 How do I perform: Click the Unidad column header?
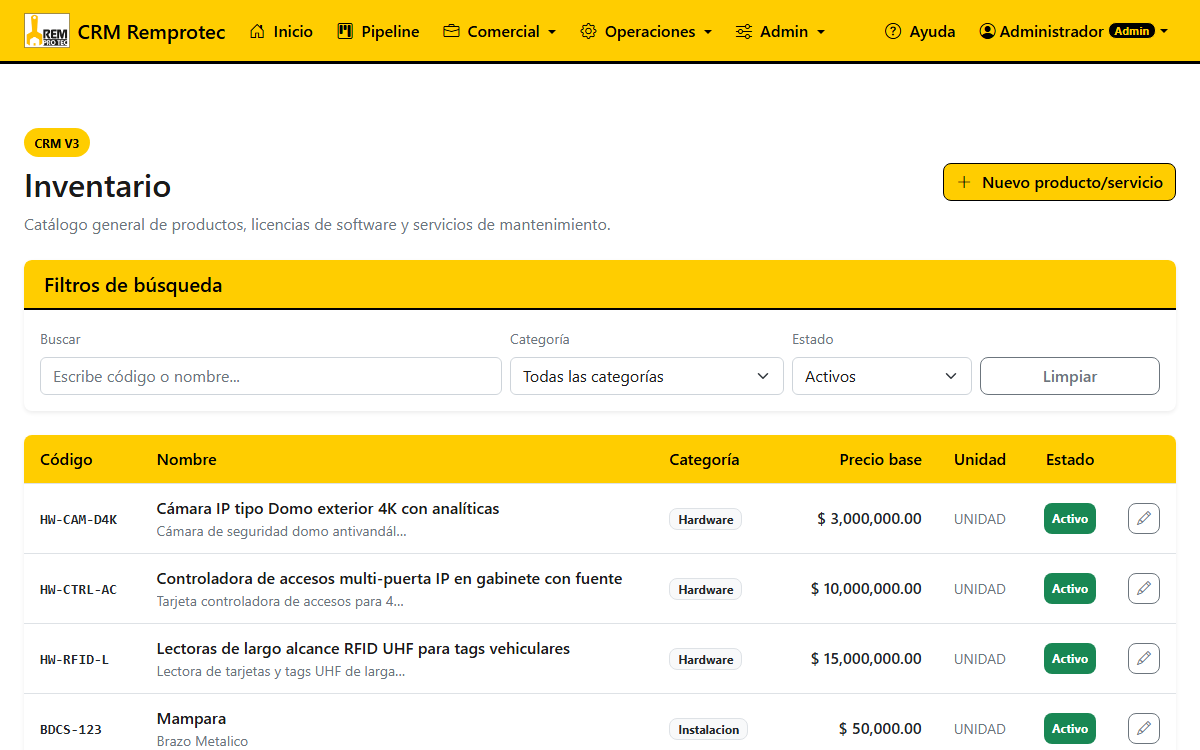[x=979, y=459]
